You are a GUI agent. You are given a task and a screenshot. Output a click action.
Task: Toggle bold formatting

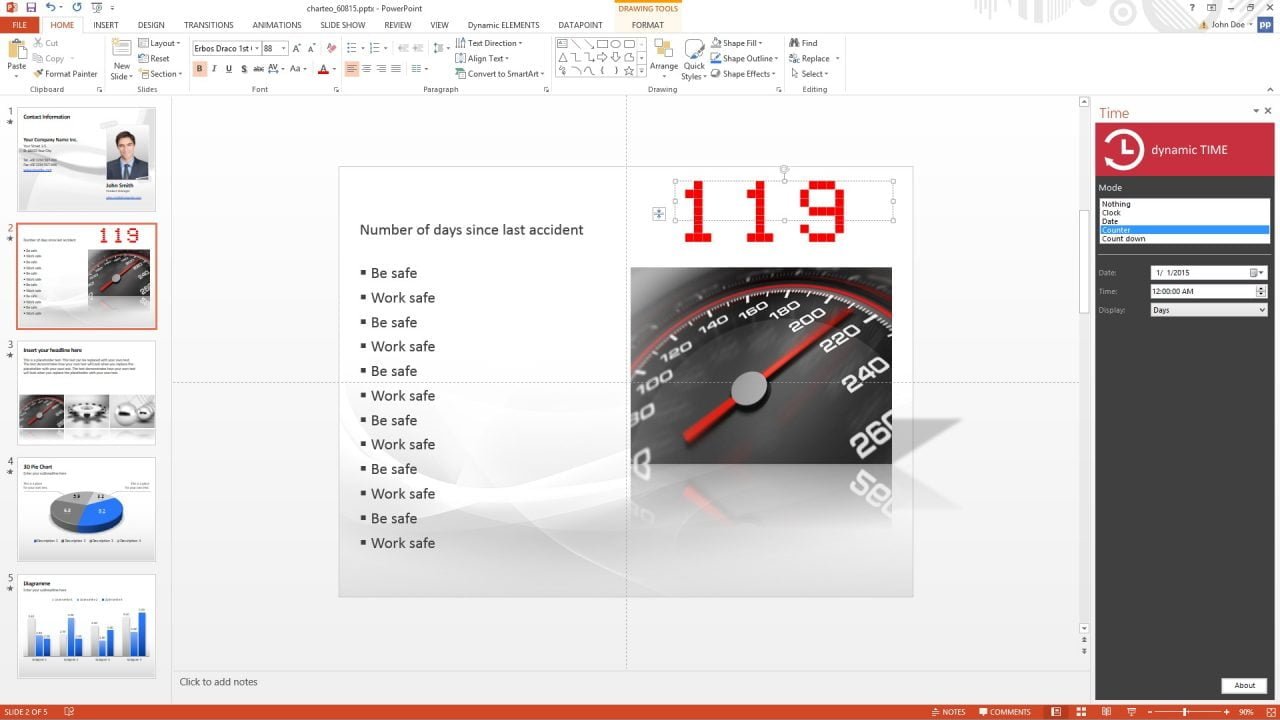199,68
